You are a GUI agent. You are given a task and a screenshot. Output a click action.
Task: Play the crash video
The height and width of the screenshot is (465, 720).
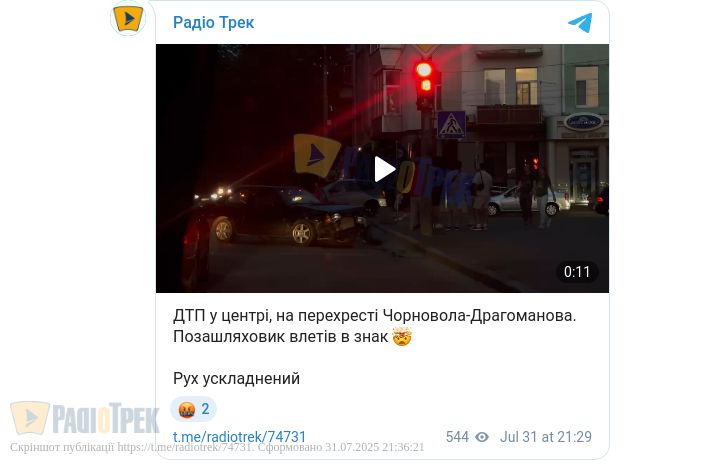coord(385,169)
